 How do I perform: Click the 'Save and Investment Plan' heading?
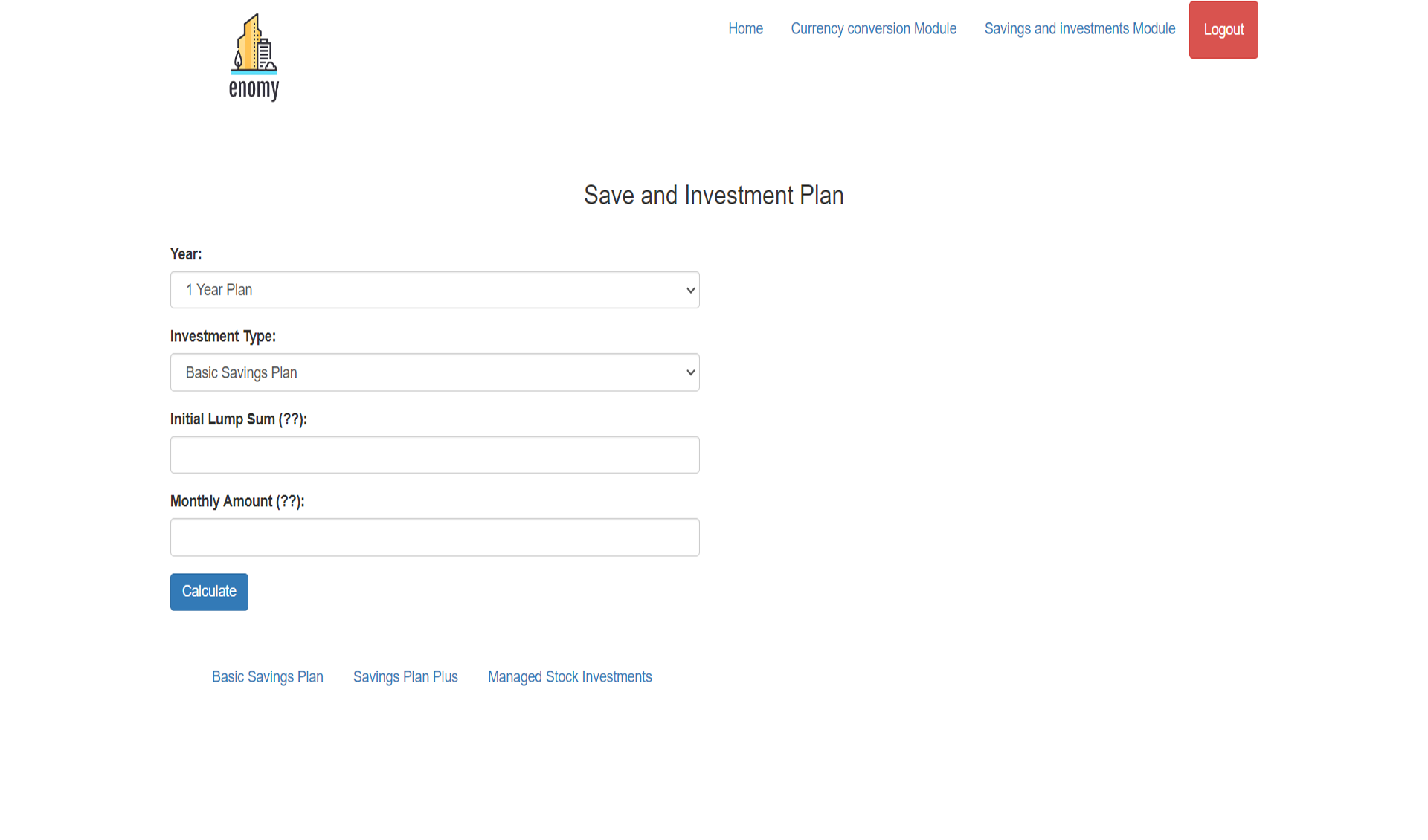click(x=713, y=196)
